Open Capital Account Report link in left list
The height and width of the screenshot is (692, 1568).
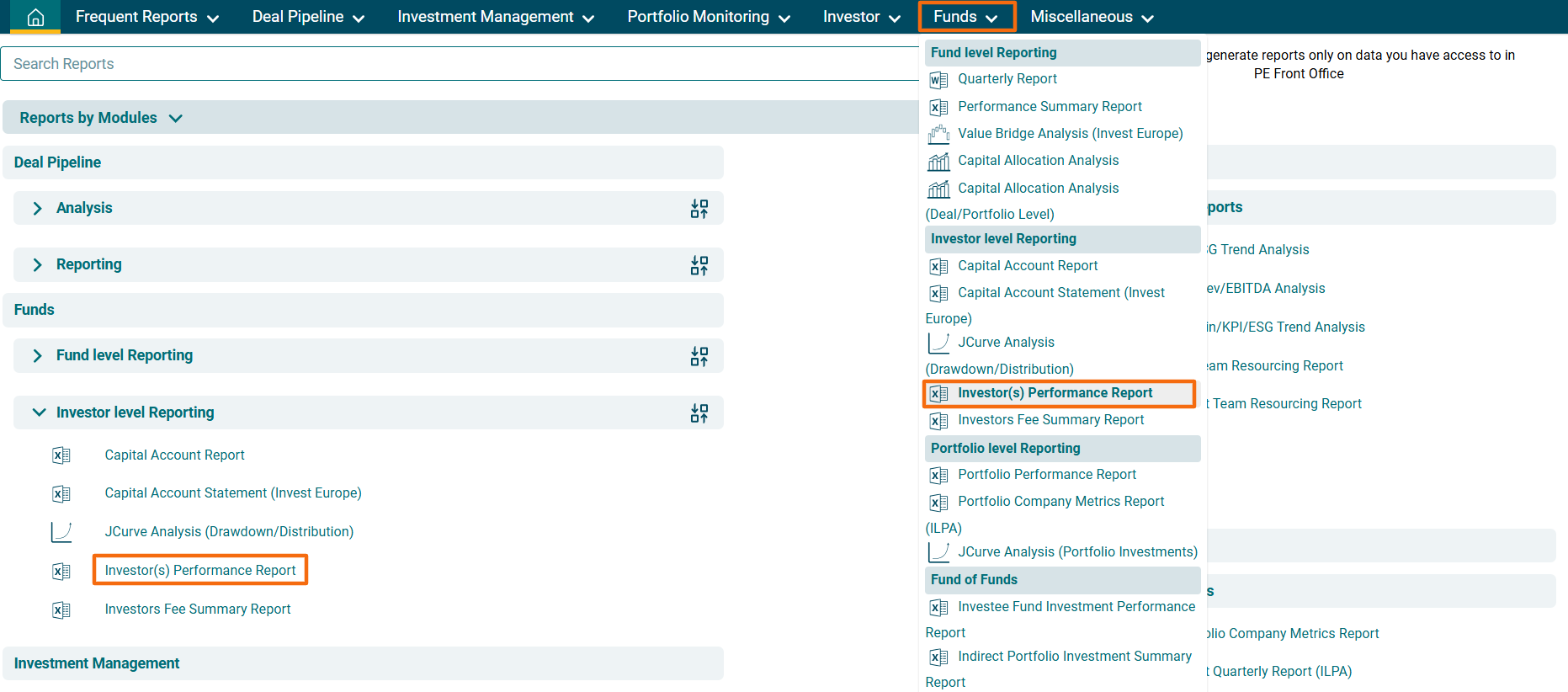(174, 455)
